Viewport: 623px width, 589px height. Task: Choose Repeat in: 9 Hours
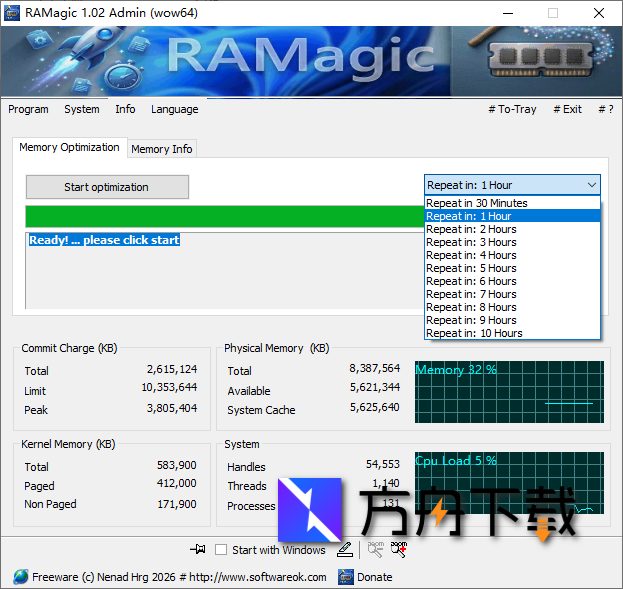(512, 320)
